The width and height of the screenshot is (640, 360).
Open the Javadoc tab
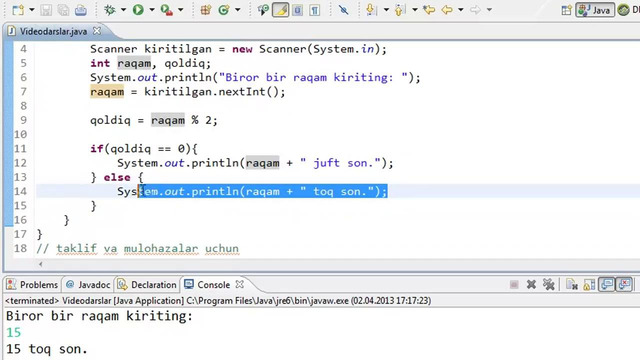(88, 284)
